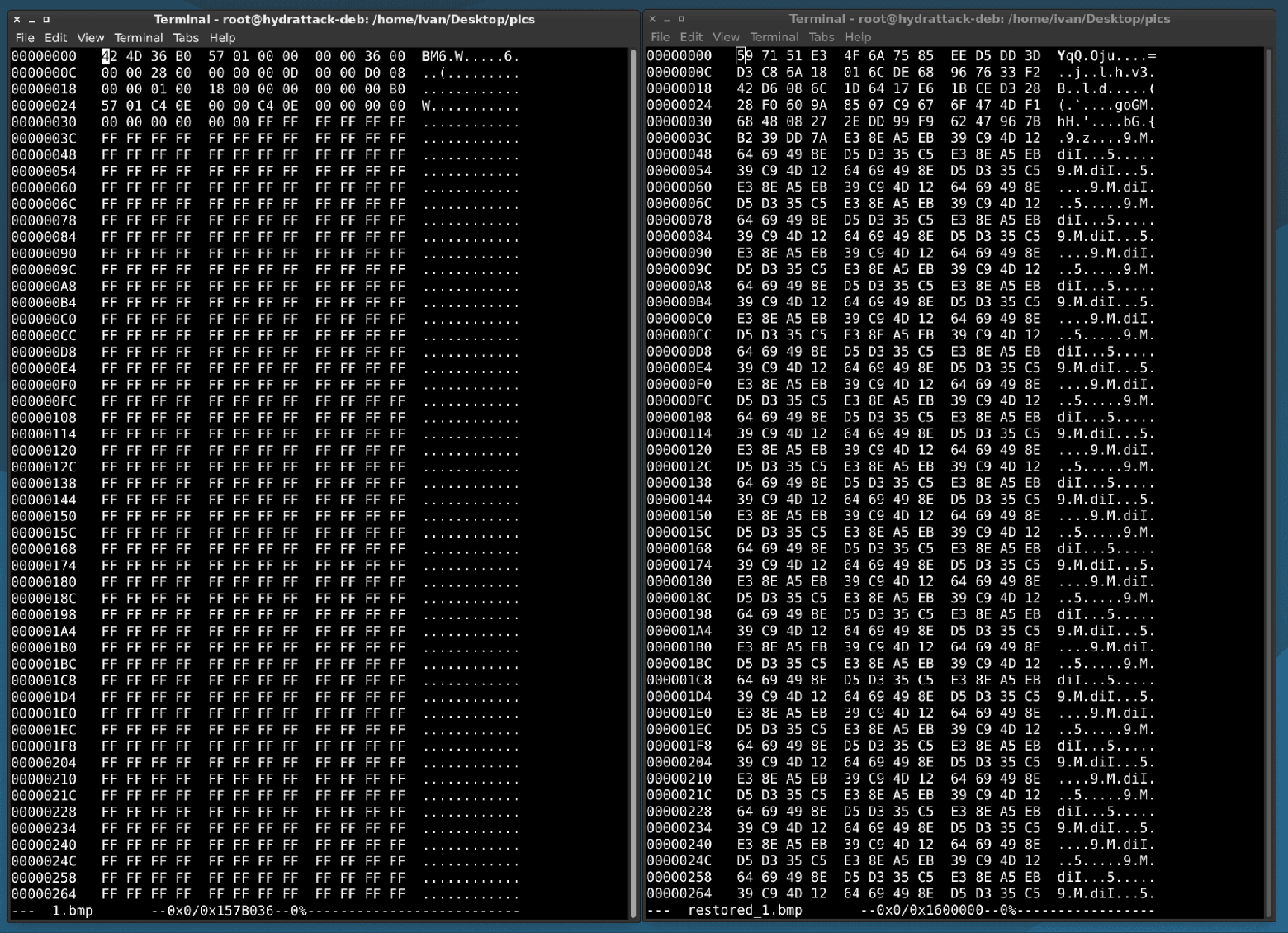Click ASCII text BM6.W.....6. in left view
The width and height of the screenshot is (1288, 933).
[471, 56]
